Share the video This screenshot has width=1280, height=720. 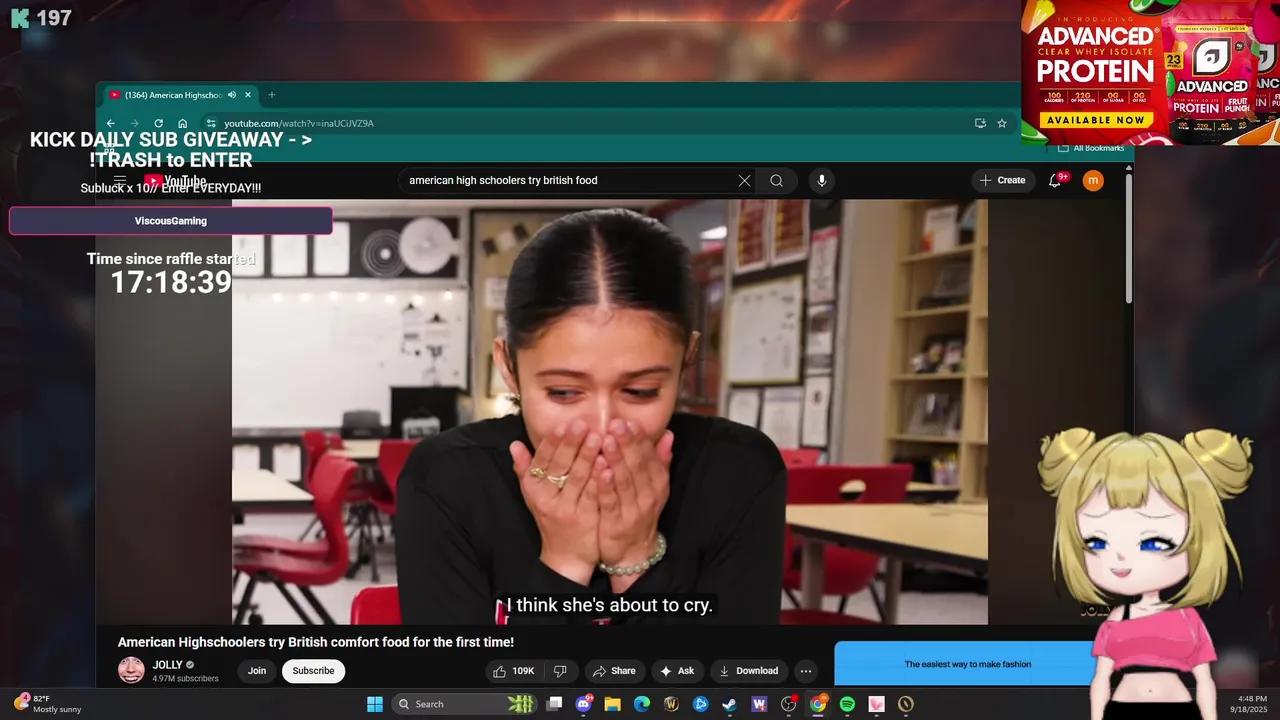(x=614, y=671)
